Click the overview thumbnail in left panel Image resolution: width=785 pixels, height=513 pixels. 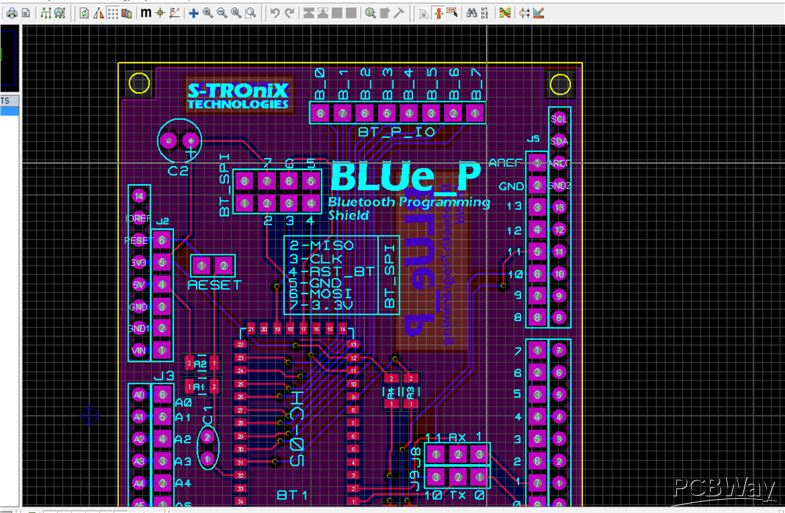[x=10, y=59]
